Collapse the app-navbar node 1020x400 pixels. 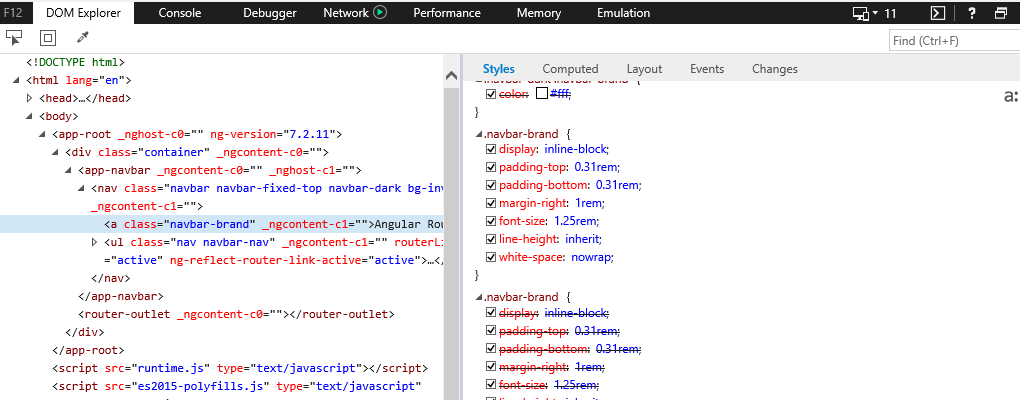(x=68, y=170)
